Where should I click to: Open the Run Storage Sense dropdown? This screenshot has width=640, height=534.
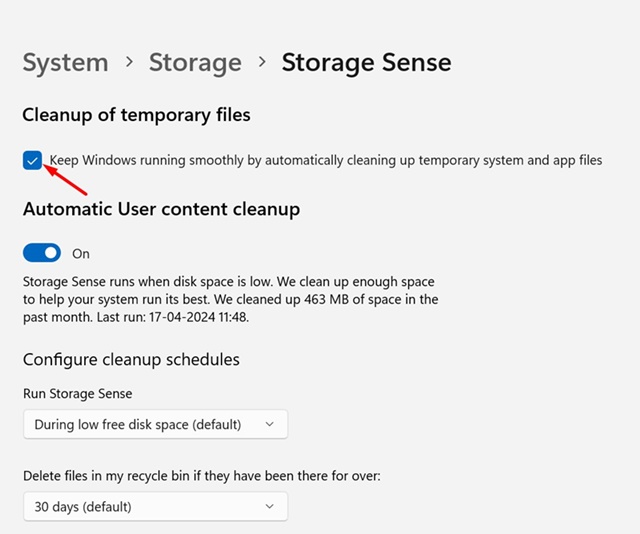pyautogui.click(x=155, y=424)
